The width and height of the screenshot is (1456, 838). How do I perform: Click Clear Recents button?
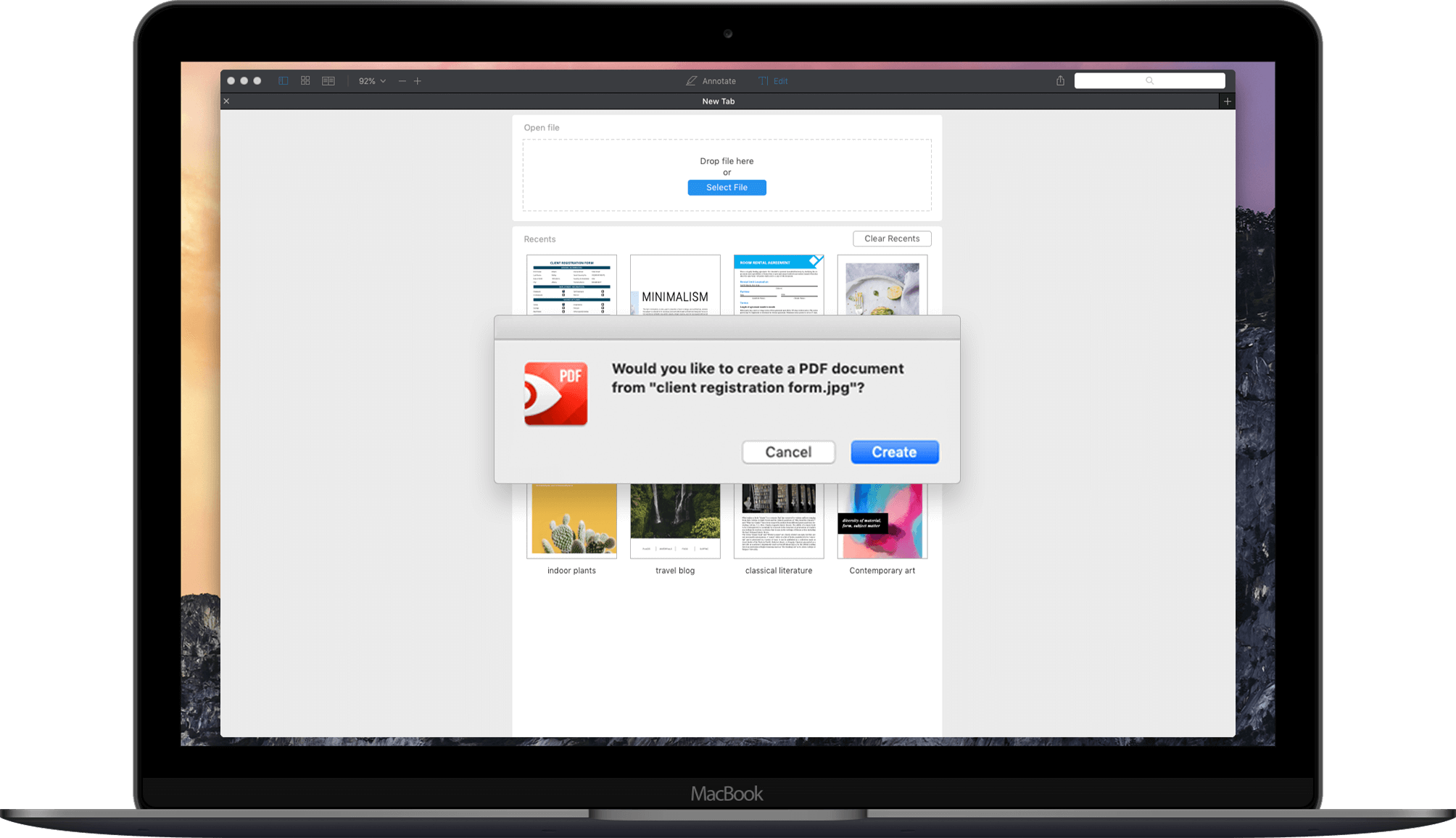point(892,238)
